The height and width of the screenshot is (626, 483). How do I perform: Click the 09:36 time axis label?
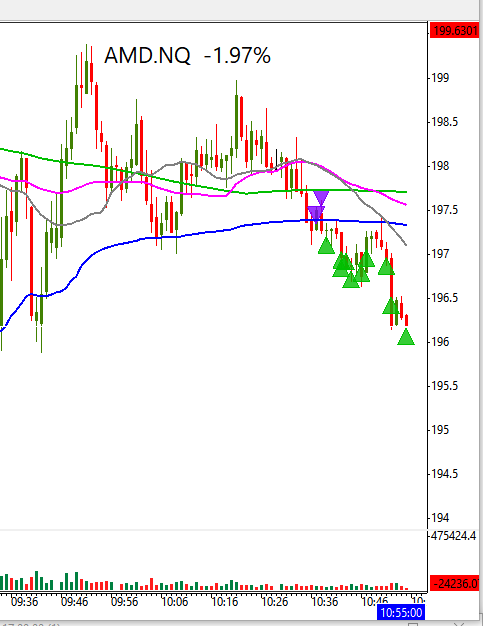[x=24, y=601]
